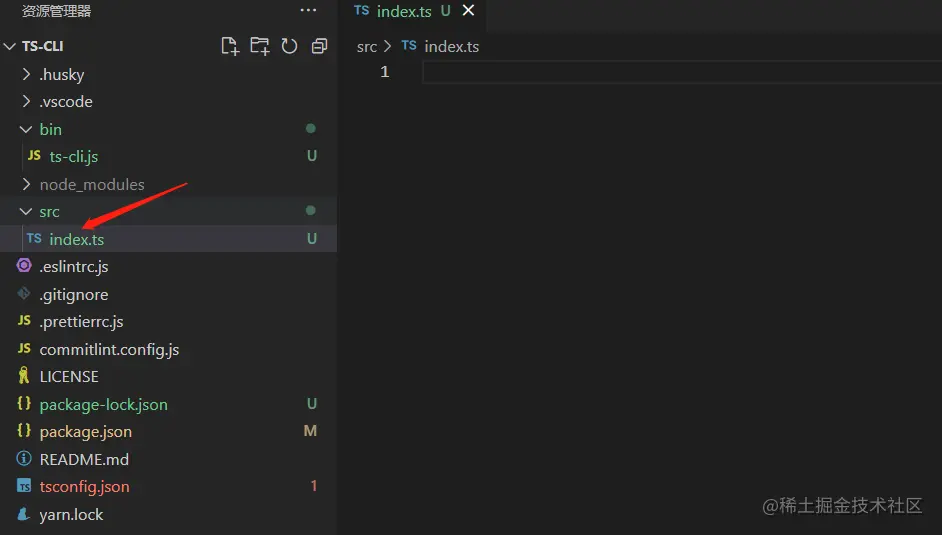Click the license ribbon icon beside LICENSE
This screenshot has height=535, width=942.
[24, 375]
